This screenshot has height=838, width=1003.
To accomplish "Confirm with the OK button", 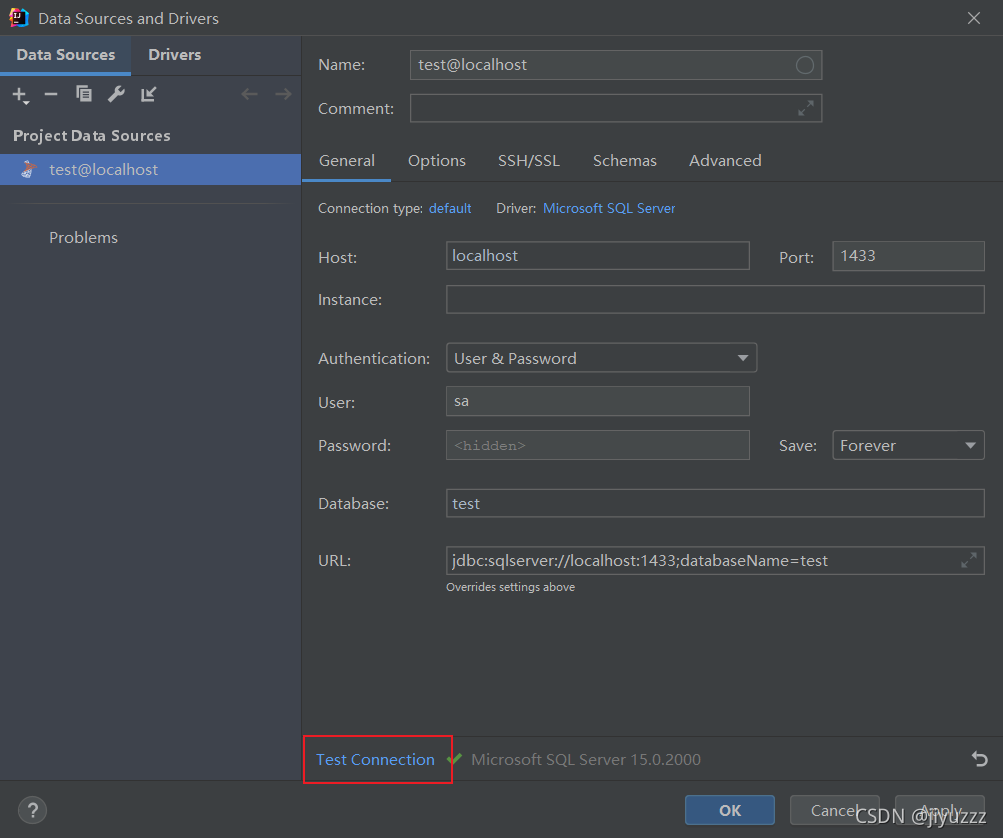I will point(730,810).
